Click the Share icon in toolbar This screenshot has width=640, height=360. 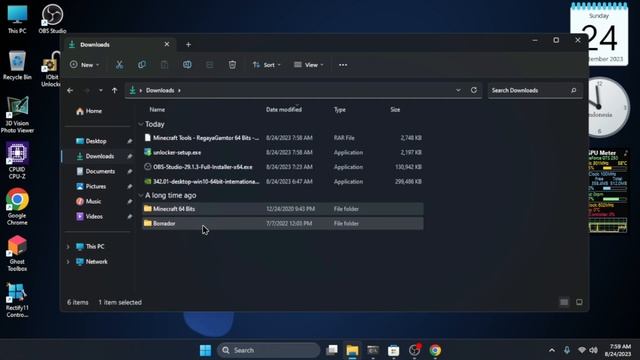209,64
